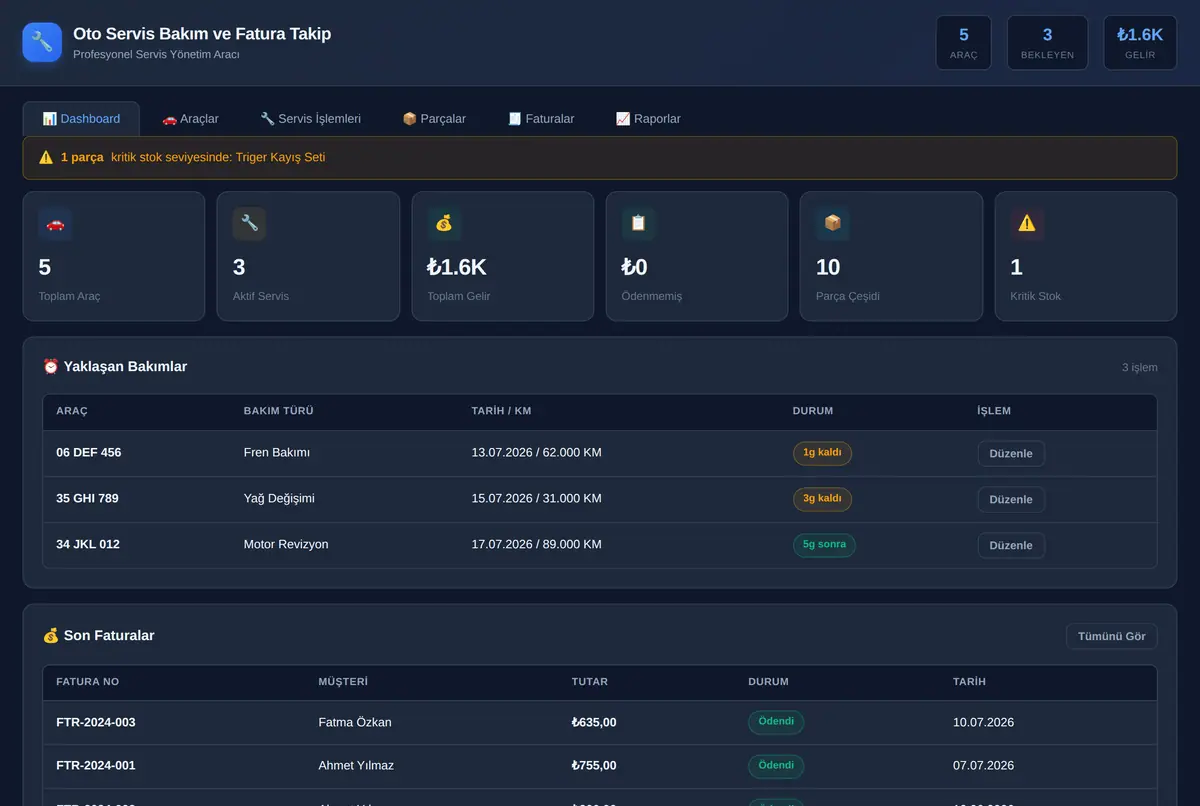1200x806 pixels.
Task: Open the Servis İşlemleri tab
Action: coord(310,119)
